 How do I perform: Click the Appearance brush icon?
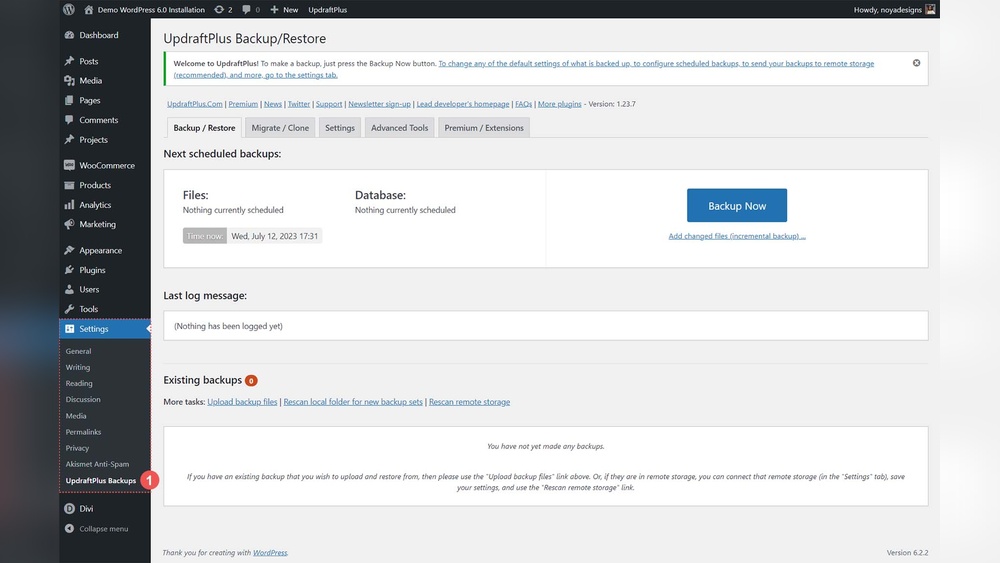(x=70, y=251)
